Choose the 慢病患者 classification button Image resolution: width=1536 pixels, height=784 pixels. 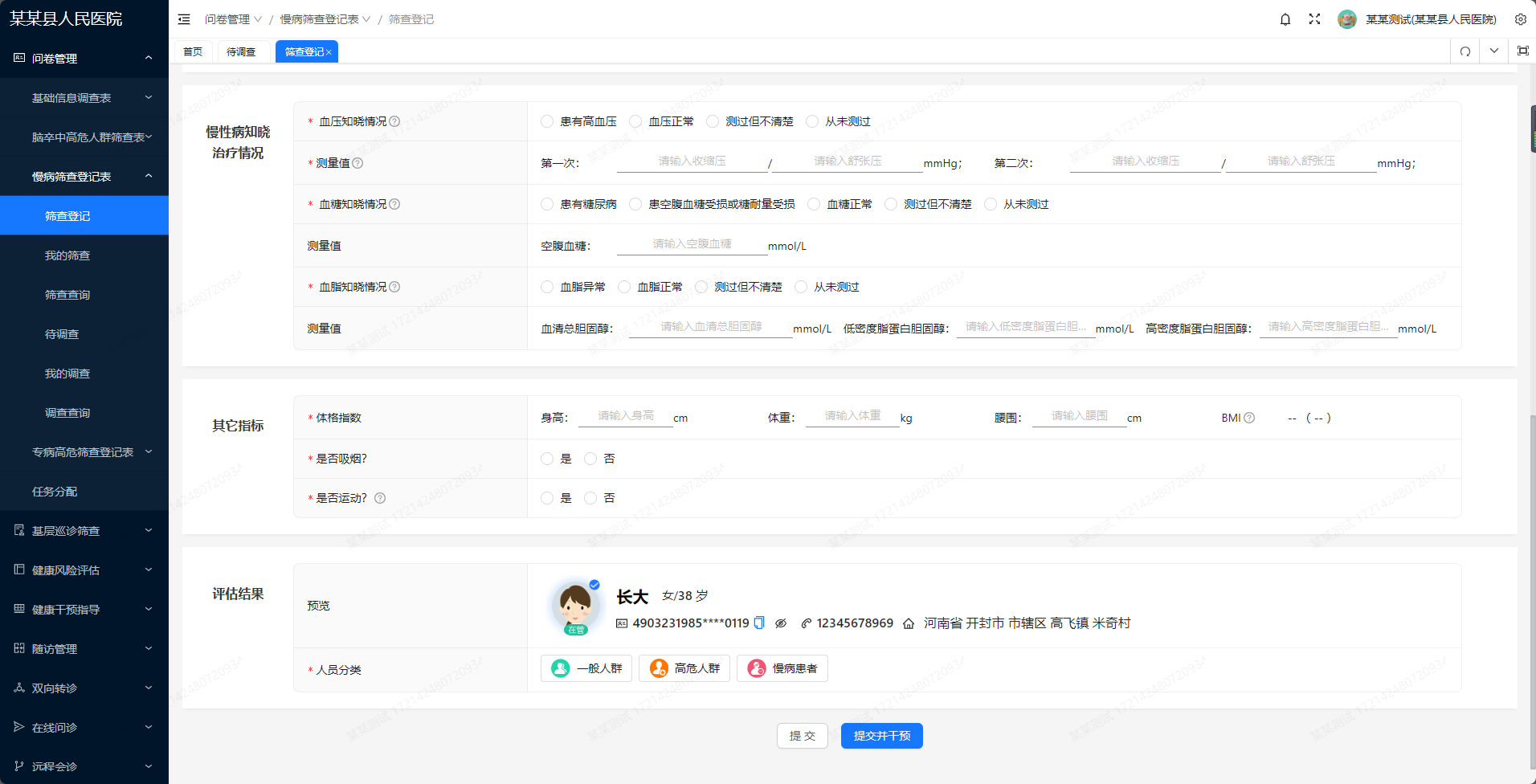(x=782, y=668)
